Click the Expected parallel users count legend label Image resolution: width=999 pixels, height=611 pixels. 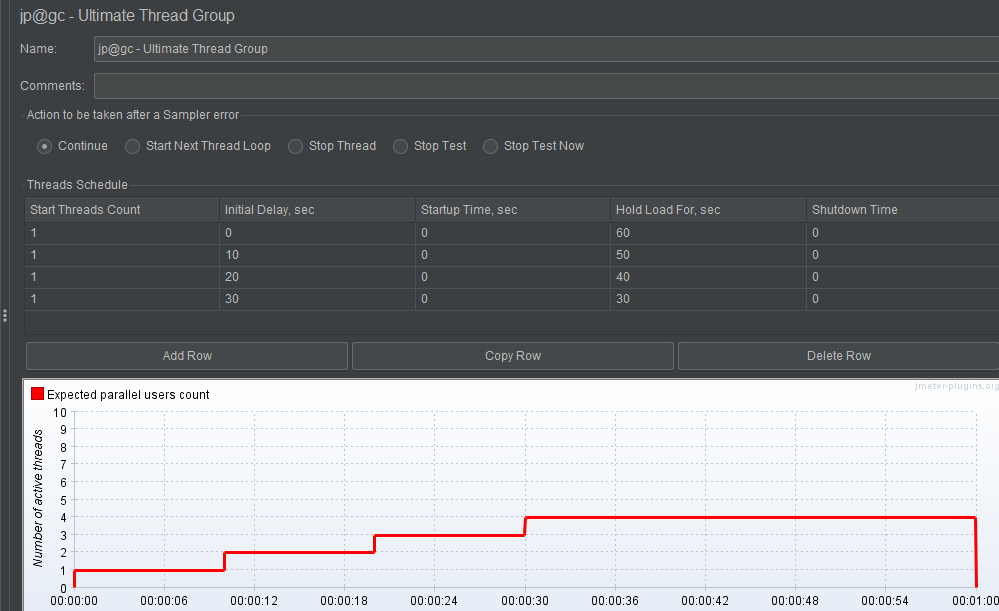pos(128,395)
